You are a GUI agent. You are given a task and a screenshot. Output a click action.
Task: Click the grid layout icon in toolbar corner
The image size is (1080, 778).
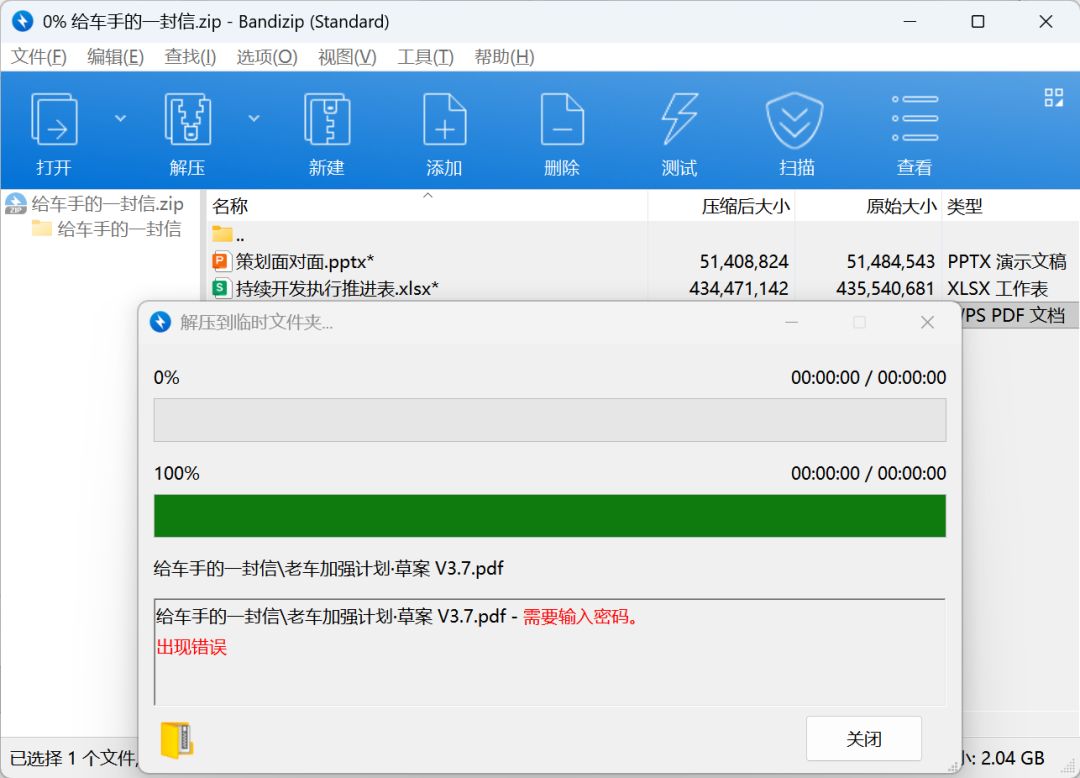(1054, 98)
